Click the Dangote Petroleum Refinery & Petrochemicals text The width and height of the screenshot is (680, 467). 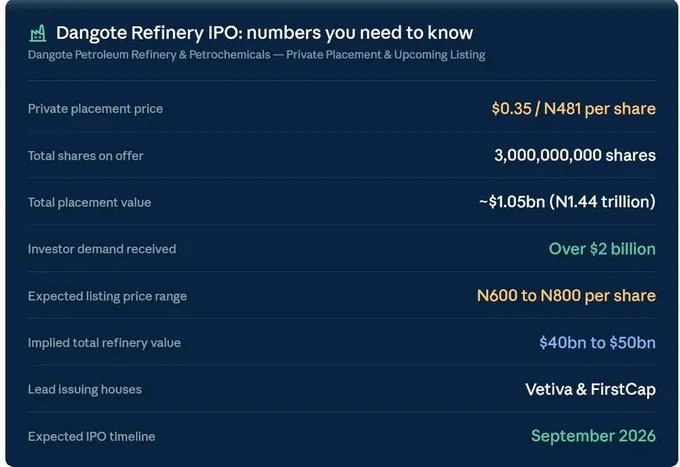149,55
